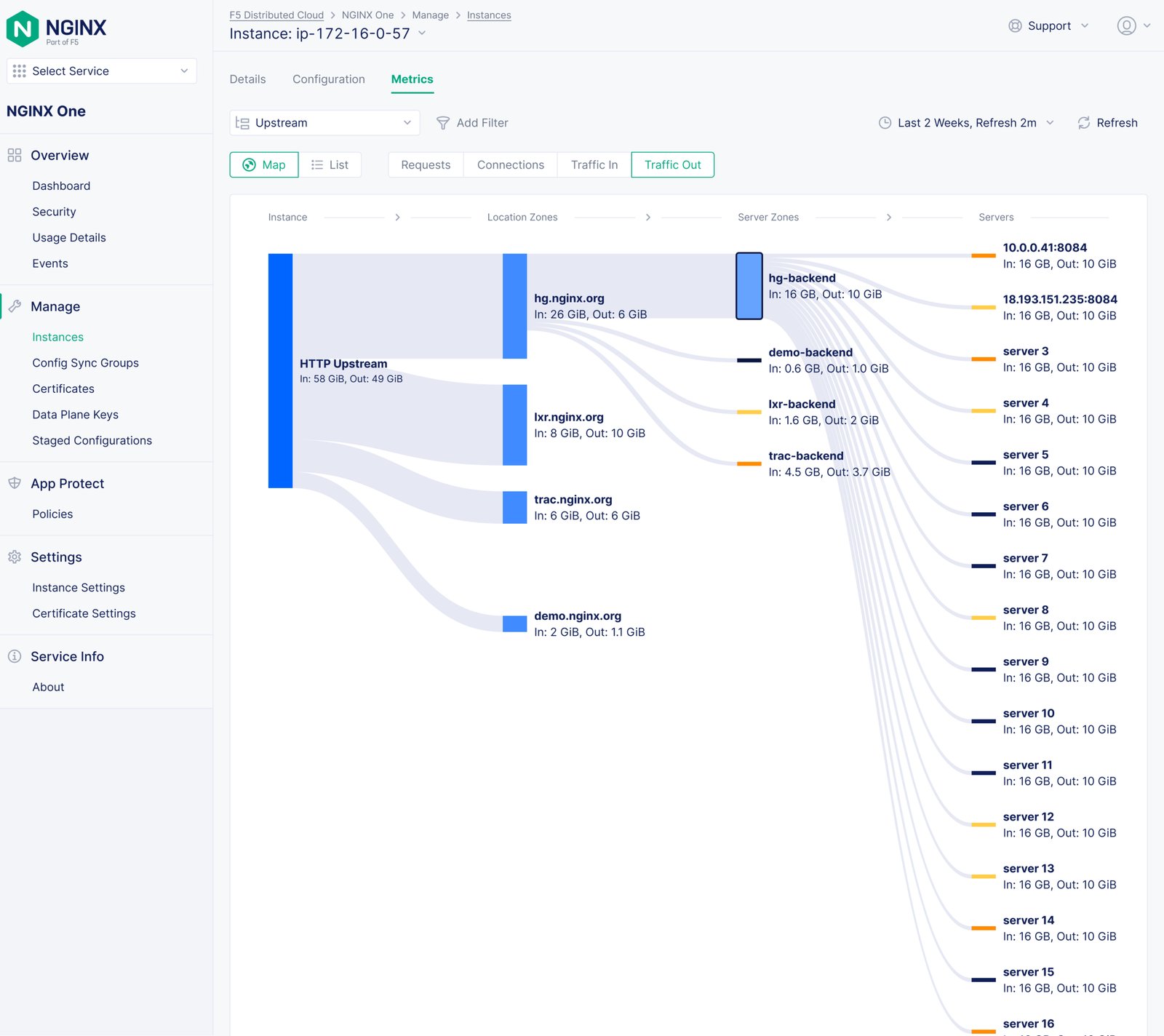Click the HTTP Upstream instance bar
This screenshot has height=1036, width=1164.
[x=280, y=370]
